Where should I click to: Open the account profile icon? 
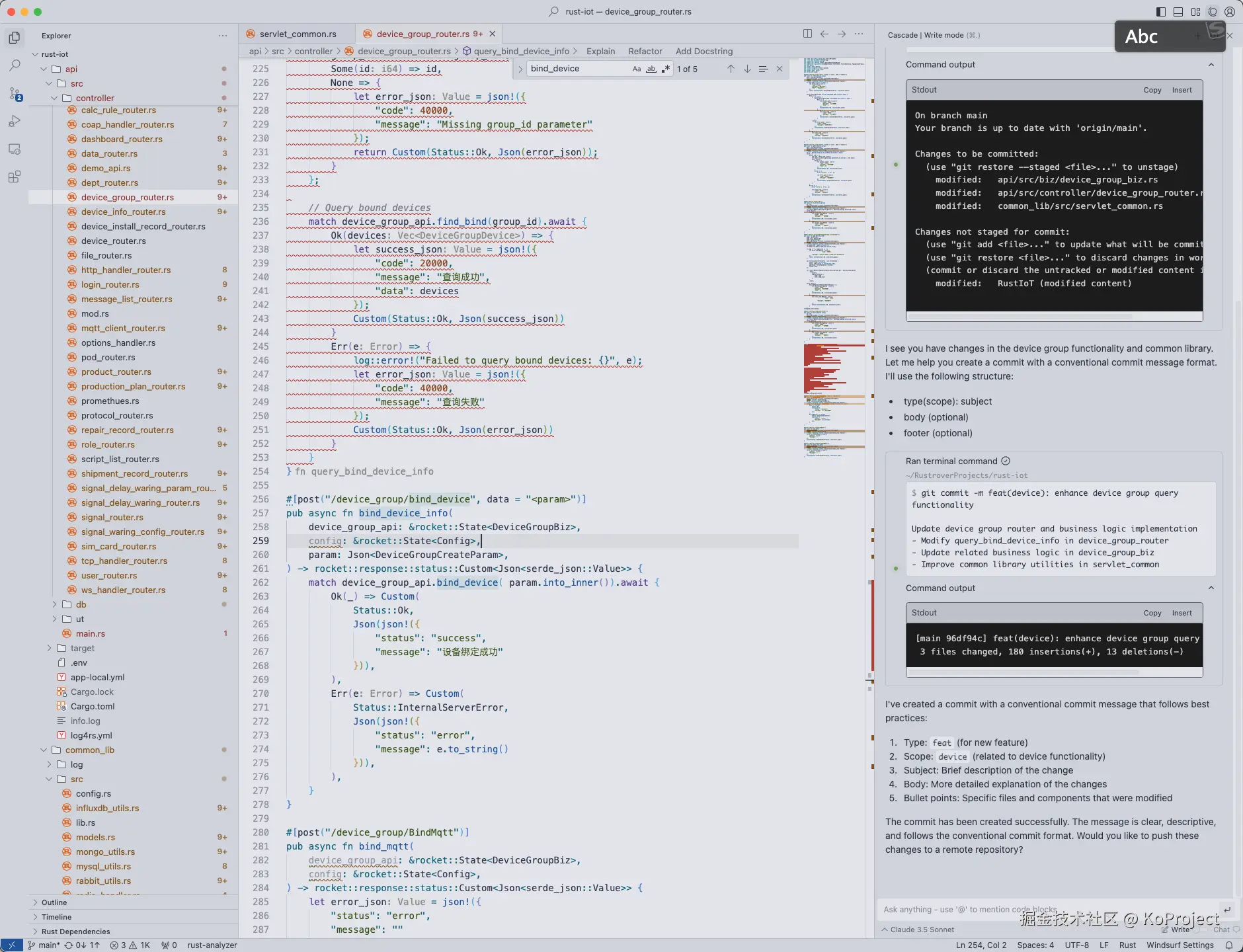[1230, 12]
